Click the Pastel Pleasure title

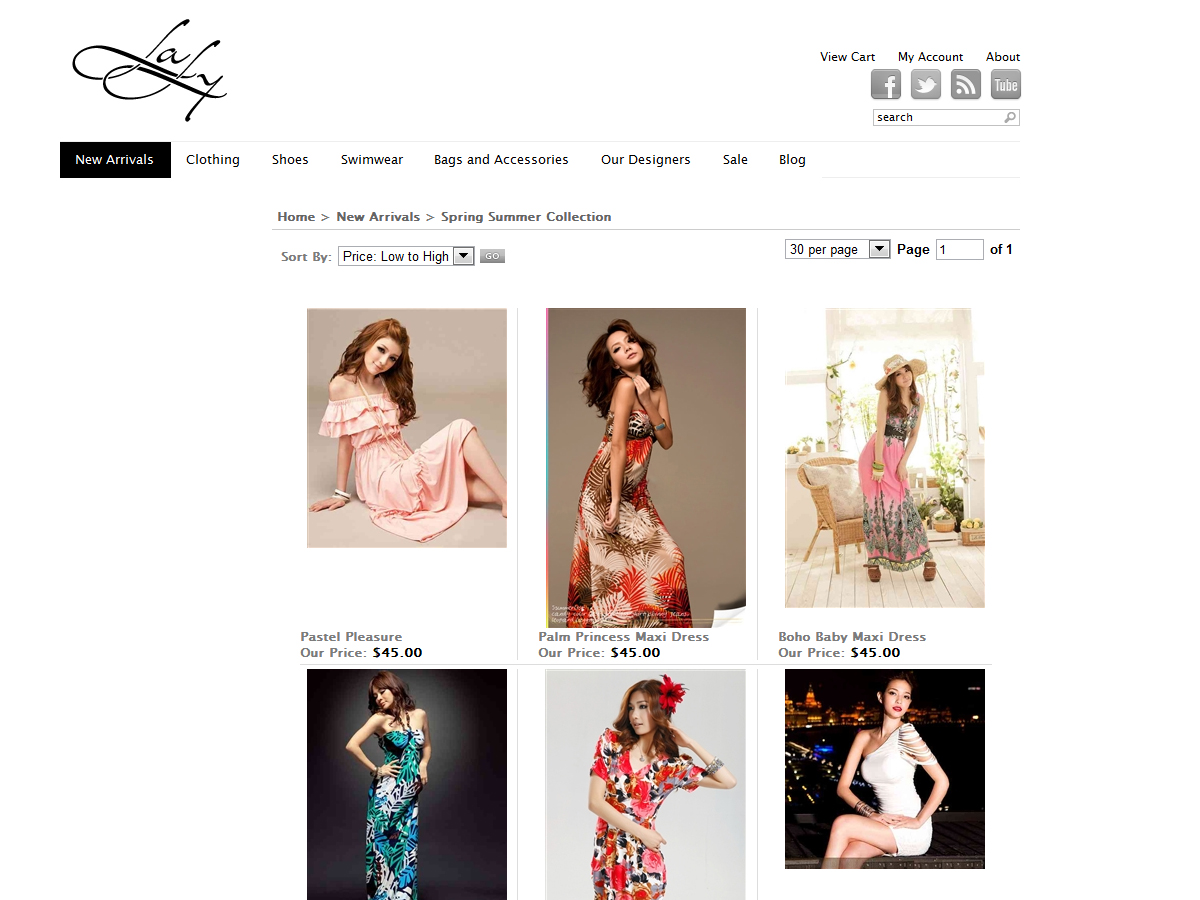351,637
